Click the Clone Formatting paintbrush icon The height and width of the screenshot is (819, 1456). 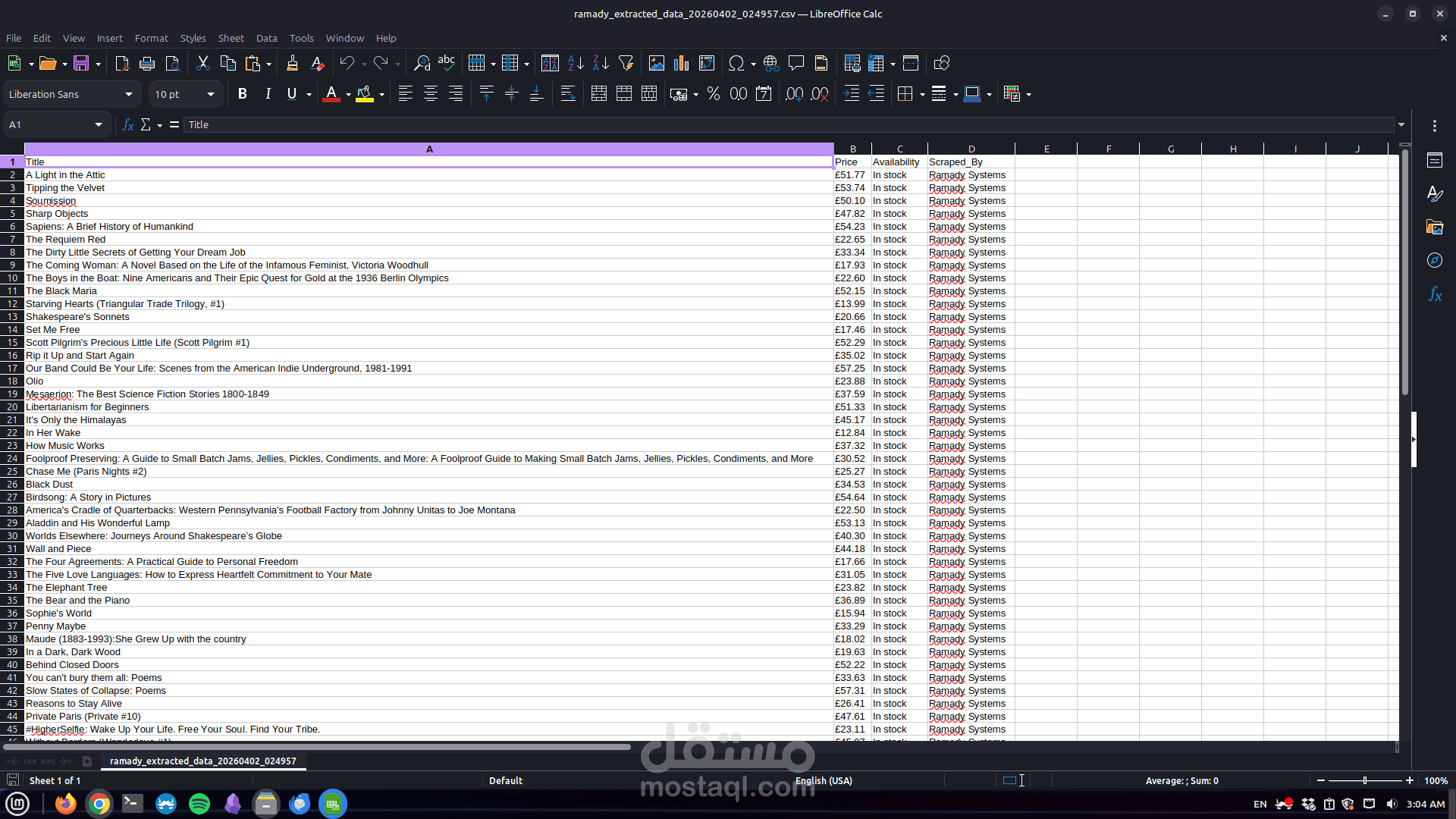tap(292, 64)
